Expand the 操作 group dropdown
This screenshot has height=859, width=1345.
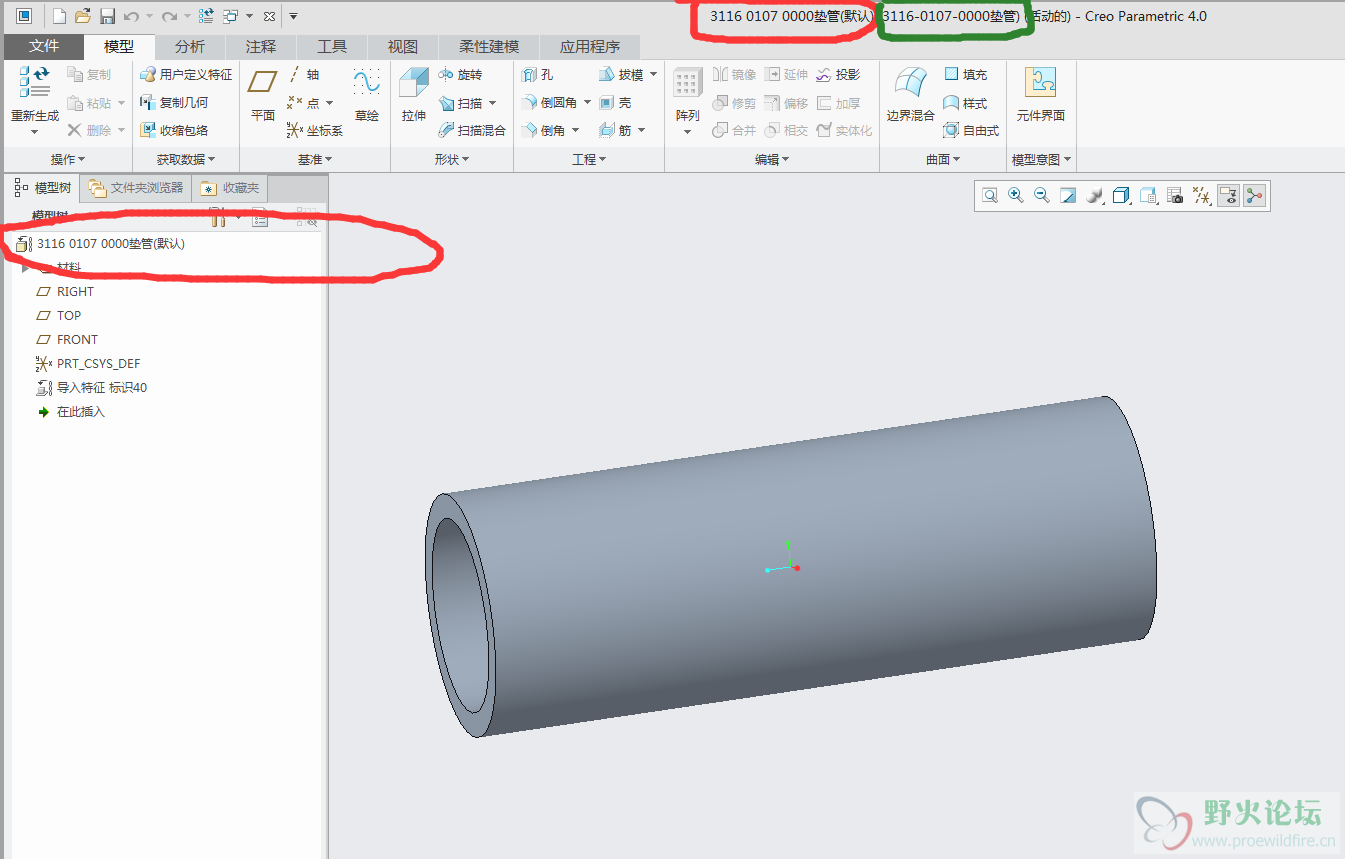point(68,159)
